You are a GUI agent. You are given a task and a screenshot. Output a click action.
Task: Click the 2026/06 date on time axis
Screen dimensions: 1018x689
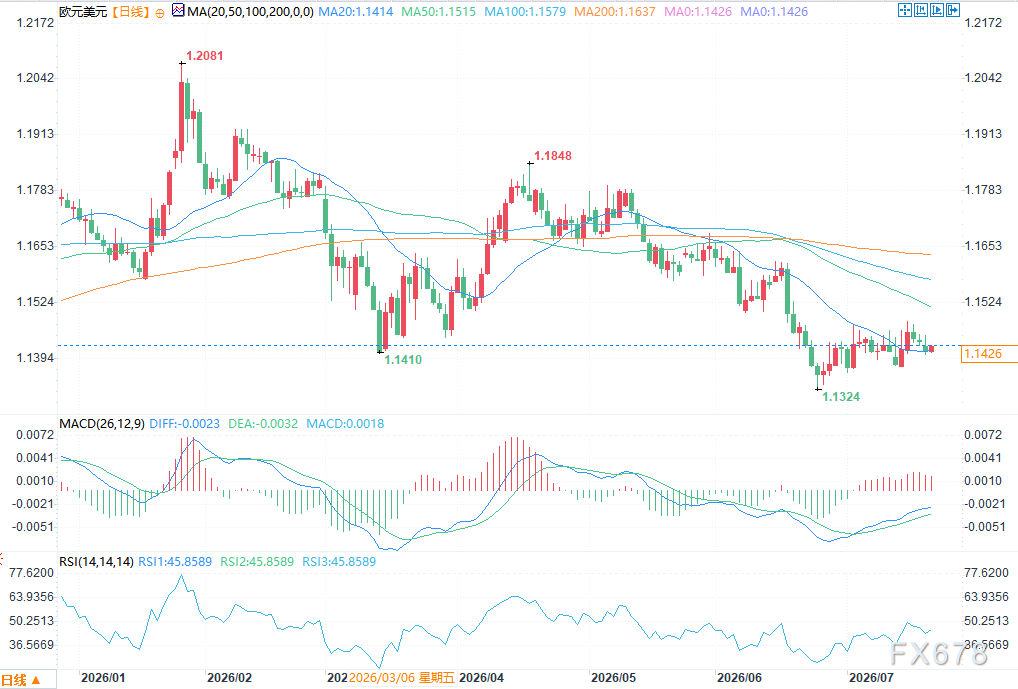point(739,678)
